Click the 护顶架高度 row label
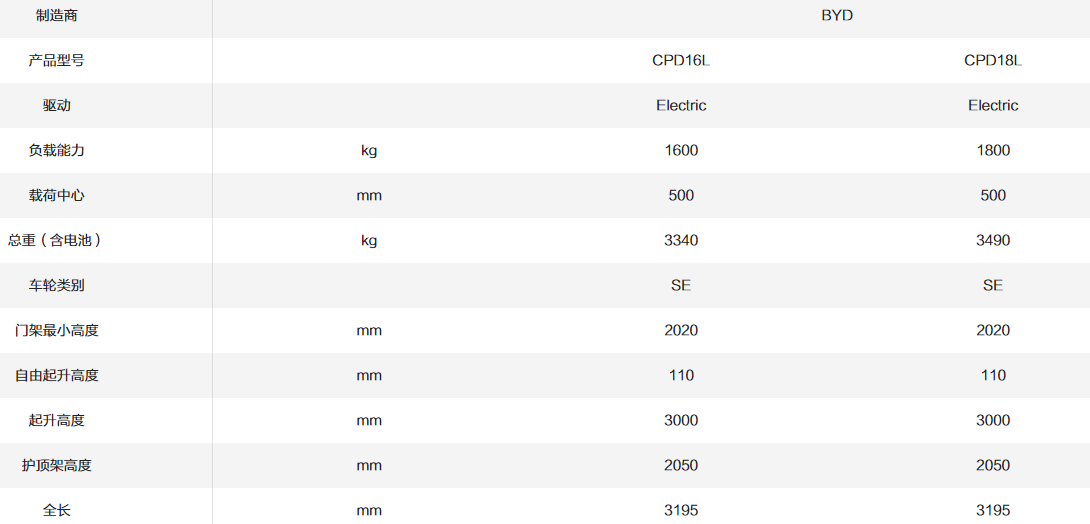This screenshot has height=524, width=1090. (x=57, y=465)
